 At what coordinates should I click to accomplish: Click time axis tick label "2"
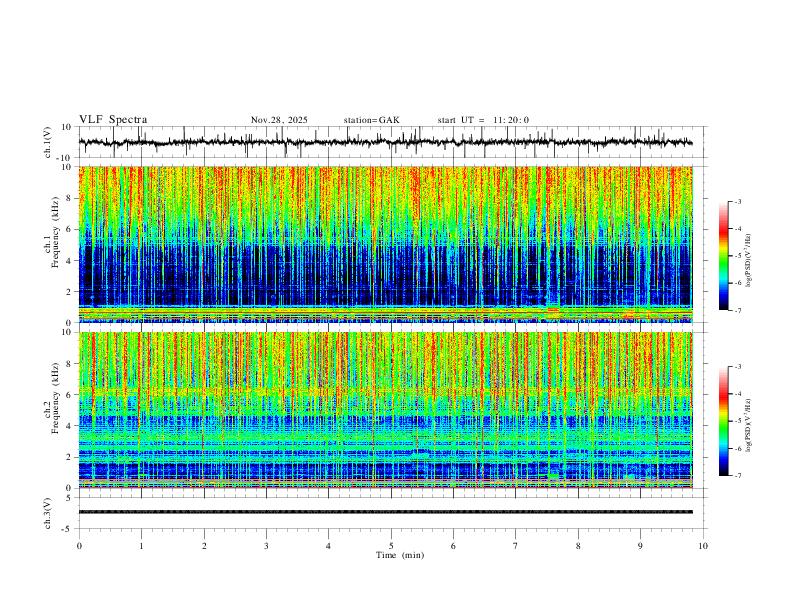204,546
